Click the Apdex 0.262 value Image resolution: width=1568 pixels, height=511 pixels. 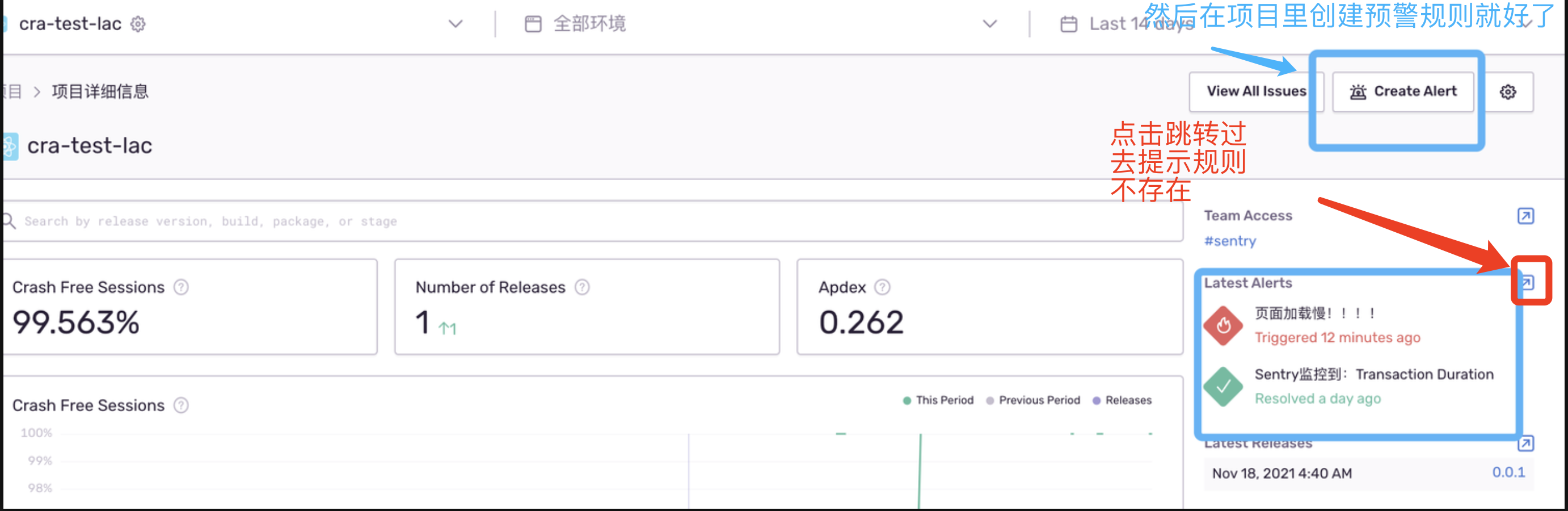tap(861, 322)
